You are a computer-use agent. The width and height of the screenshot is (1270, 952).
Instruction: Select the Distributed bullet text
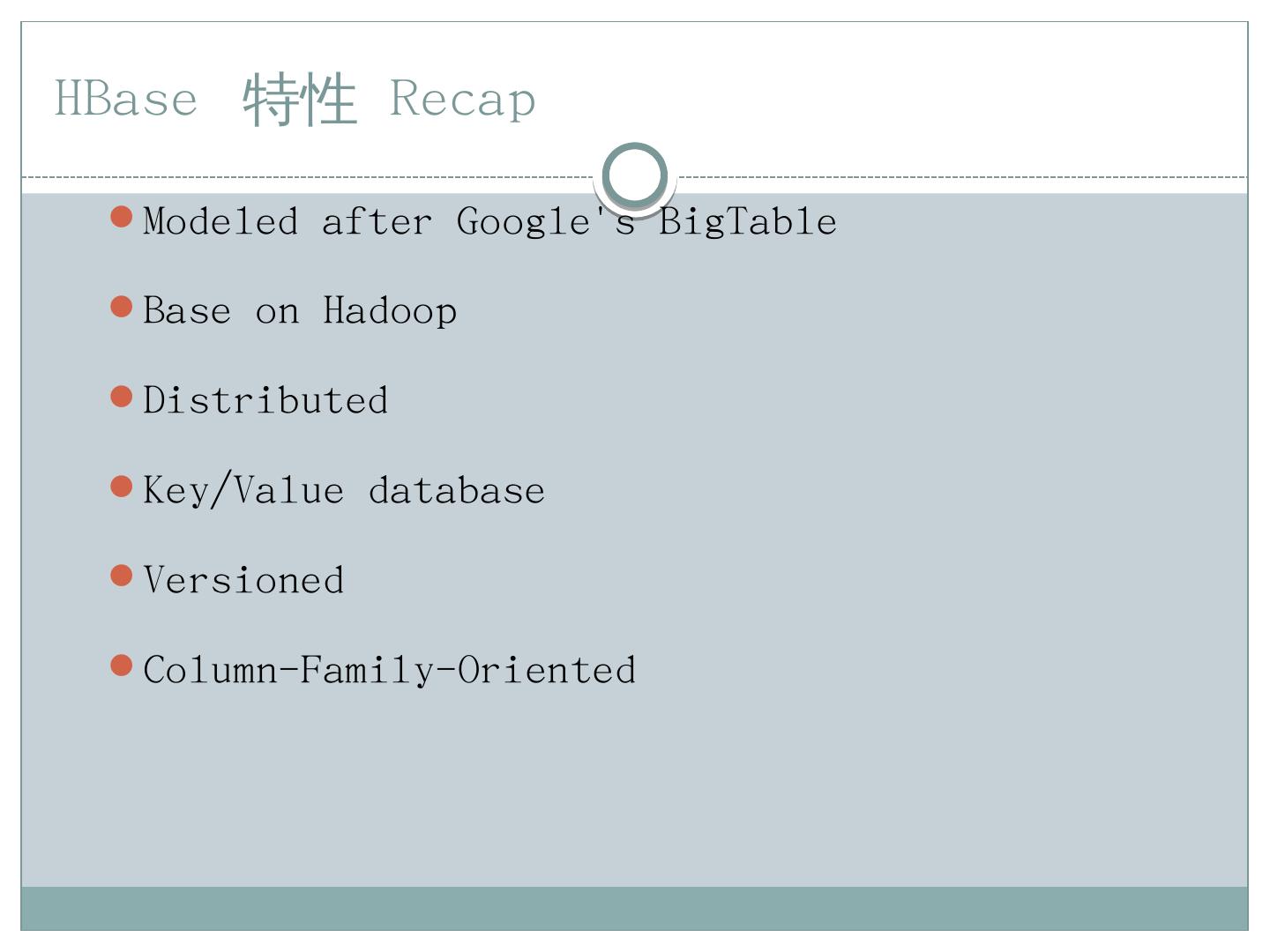pyautogui.click(x=265, y=401)
